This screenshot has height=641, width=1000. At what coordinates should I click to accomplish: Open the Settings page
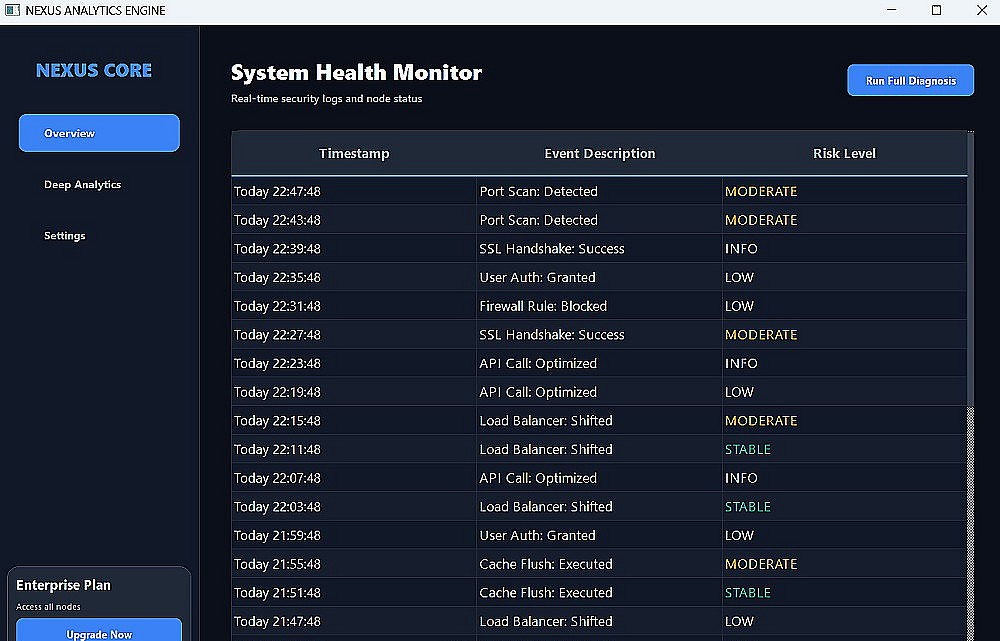click(x=64, y=235)
